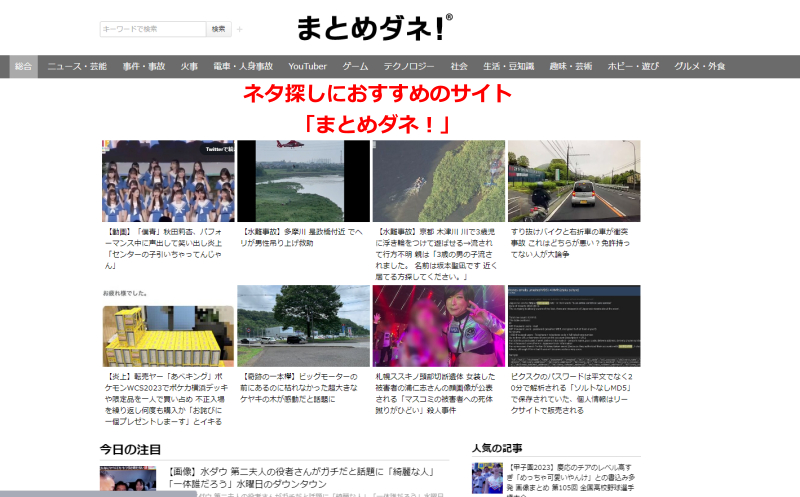
Task: Open the yellow Pokémon card boxes thumbnail
Action: (x=168, y=336)
